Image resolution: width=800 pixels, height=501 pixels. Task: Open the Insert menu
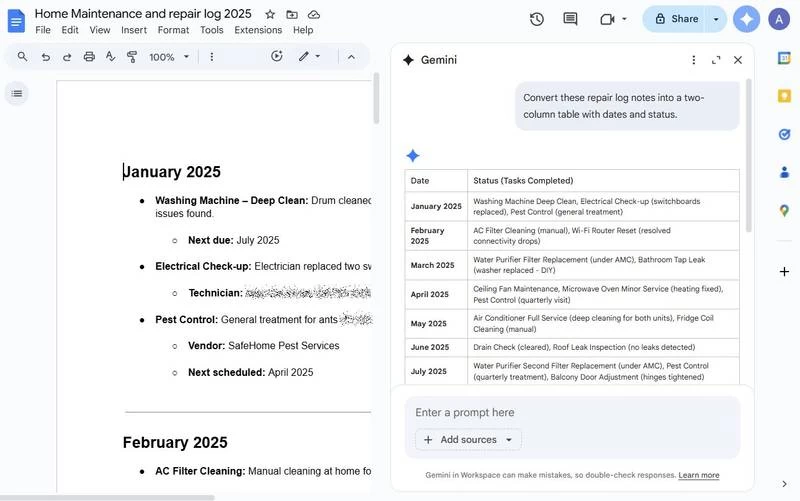click(x=134, y=30)
